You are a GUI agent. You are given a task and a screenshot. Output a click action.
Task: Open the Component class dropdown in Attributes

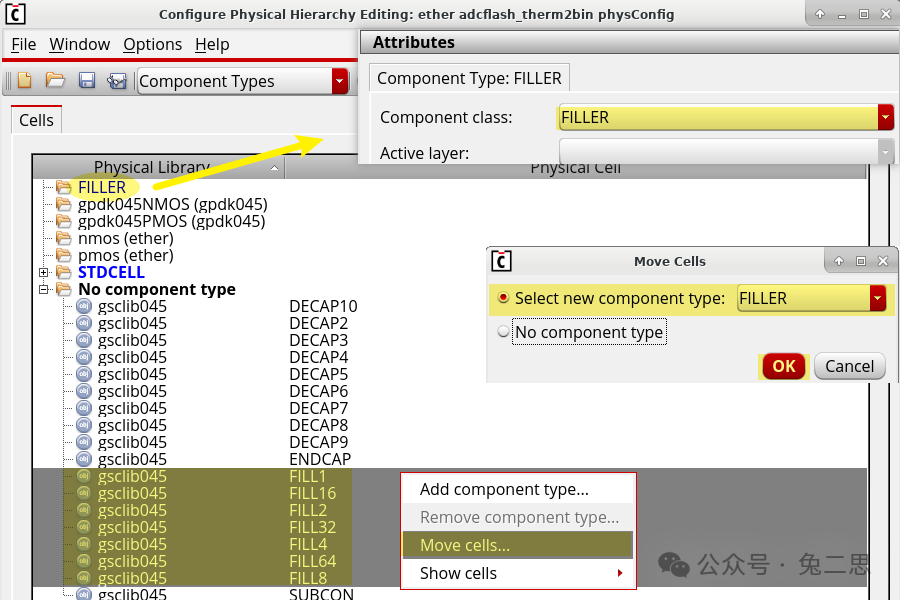click(884, 117)
